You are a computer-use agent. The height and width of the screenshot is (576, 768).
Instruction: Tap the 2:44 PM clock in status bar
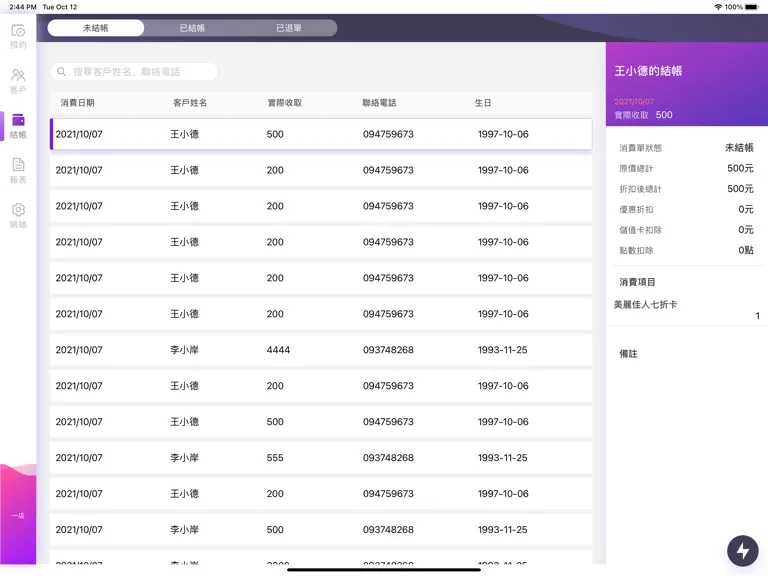[23, 7]
